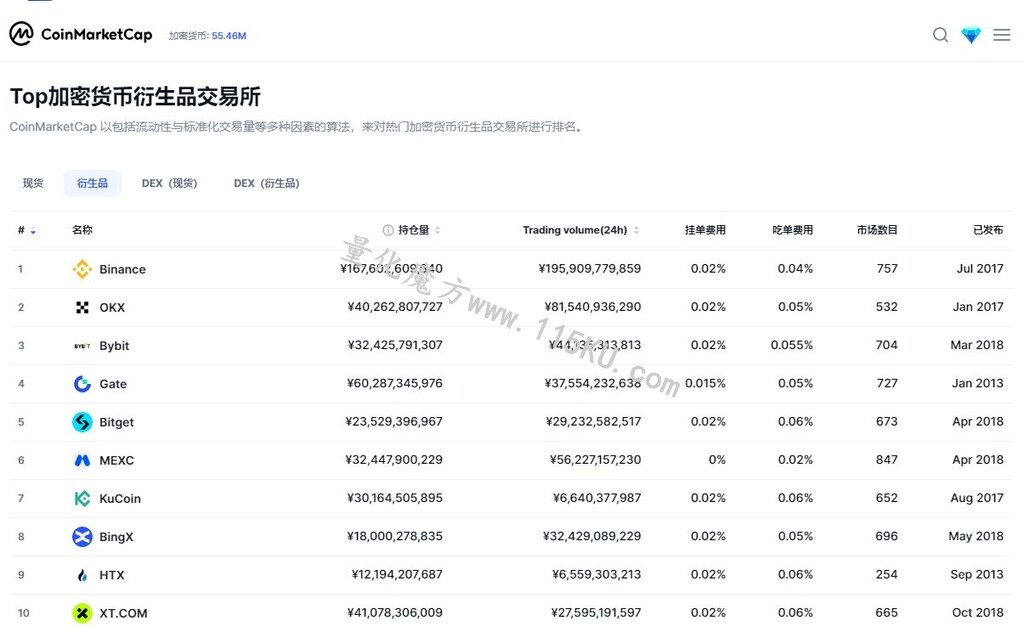Click Binance volume ¥195,909,779,859
Viewport: 1024px width, 632px height.
[590, 268]
